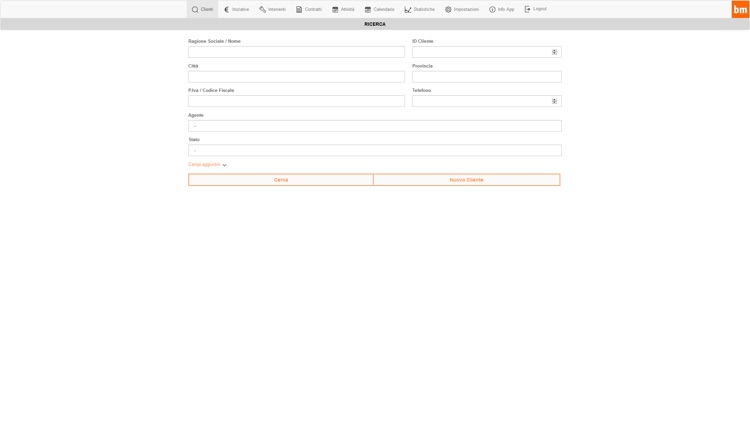Open the Clienti menu label

tap(207, 10)
